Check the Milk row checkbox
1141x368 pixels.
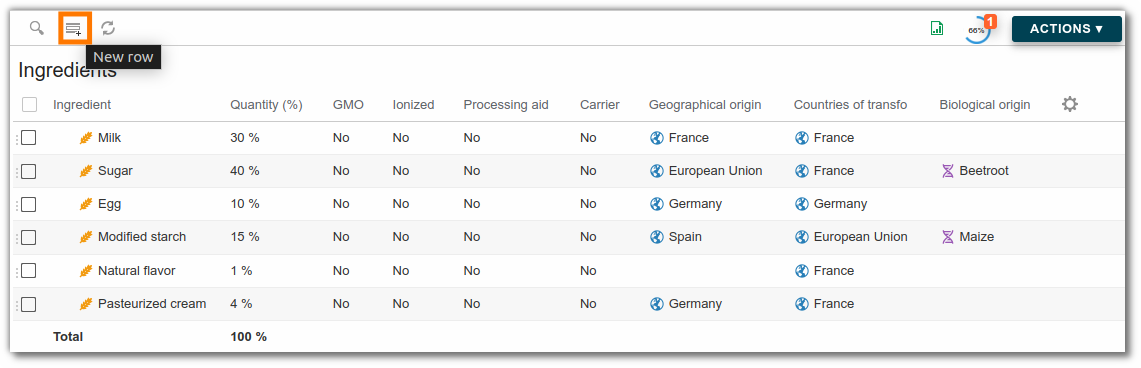click(x=28, y=137)
